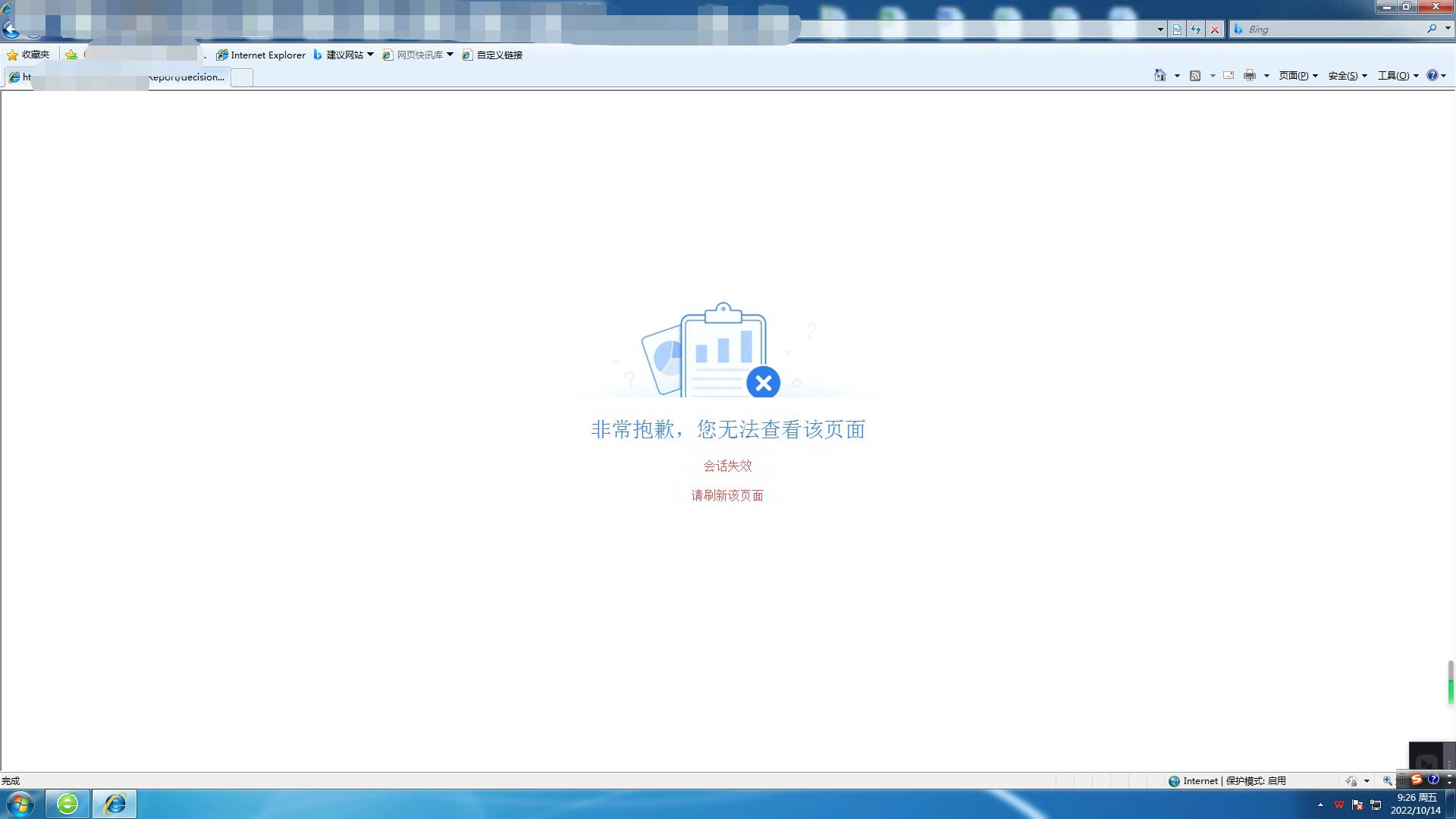Screen dimensions: 1456x819
Task: Stop loading with the red X icon
Action: point(1215,30)
